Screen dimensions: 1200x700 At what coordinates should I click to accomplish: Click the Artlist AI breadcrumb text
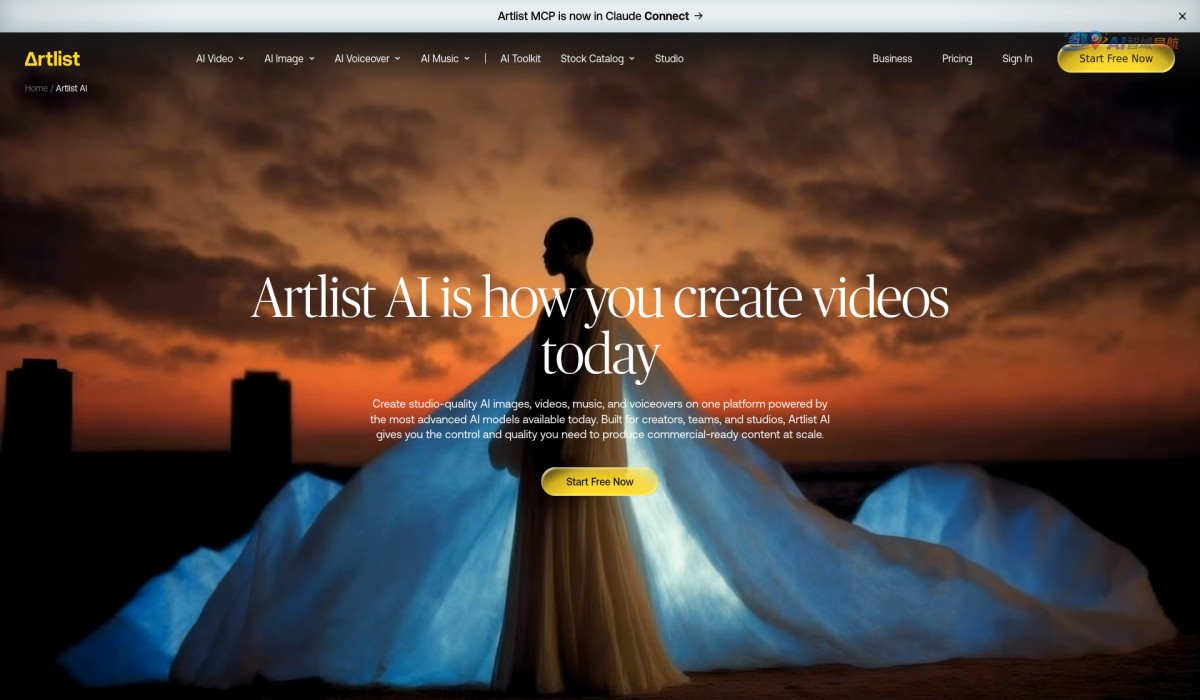click(72, 89)
